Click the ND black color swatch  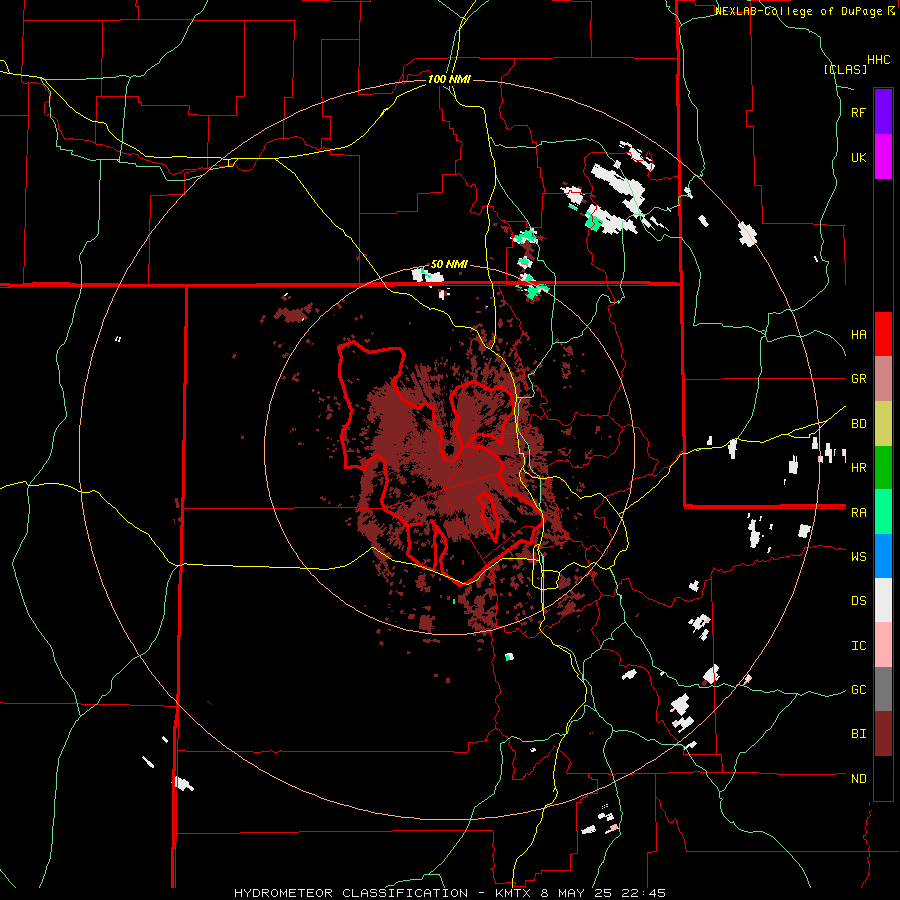pos(883,778)
